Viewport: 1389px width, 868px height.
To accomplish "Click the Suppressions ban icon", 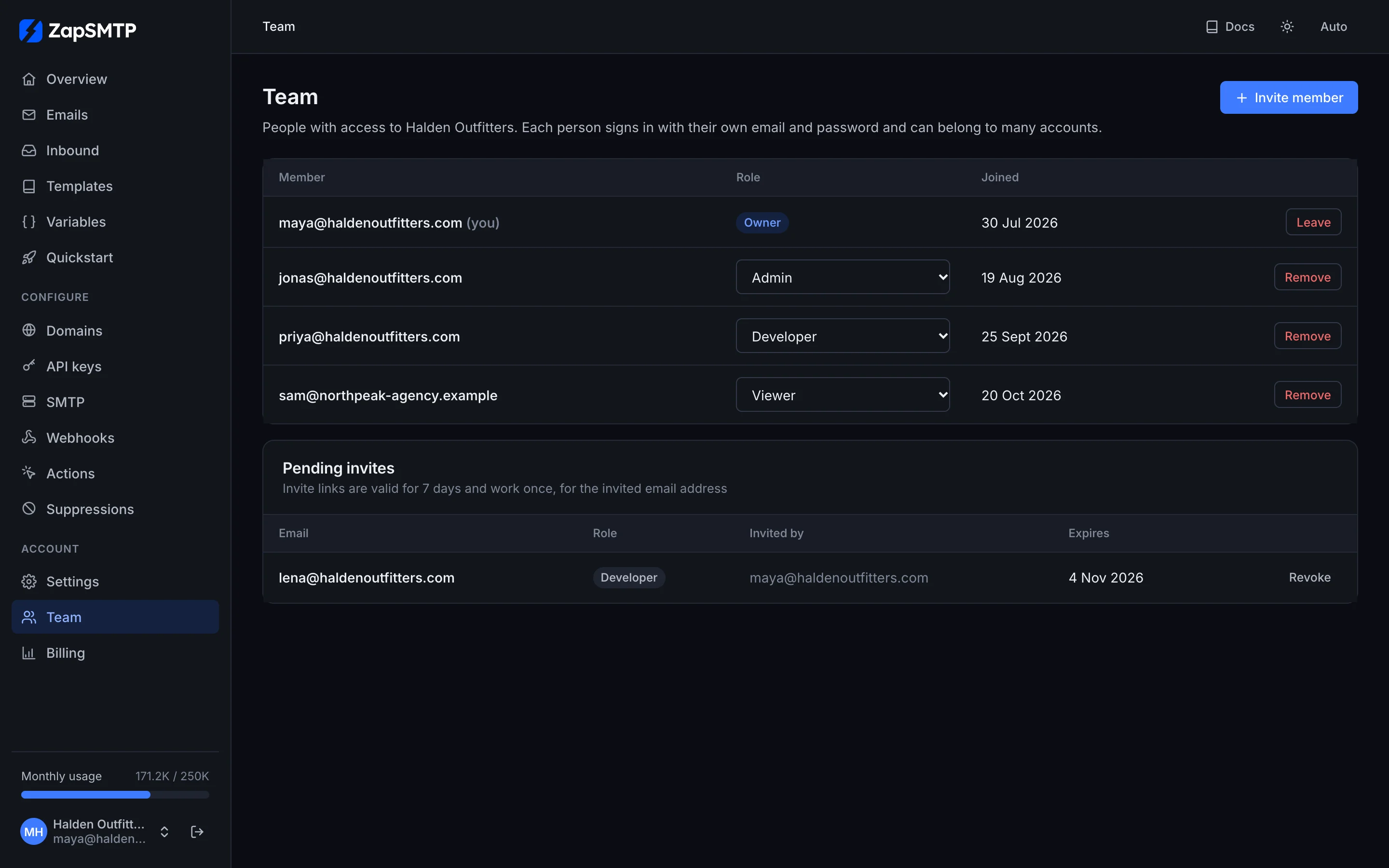I will pos(29,508).
